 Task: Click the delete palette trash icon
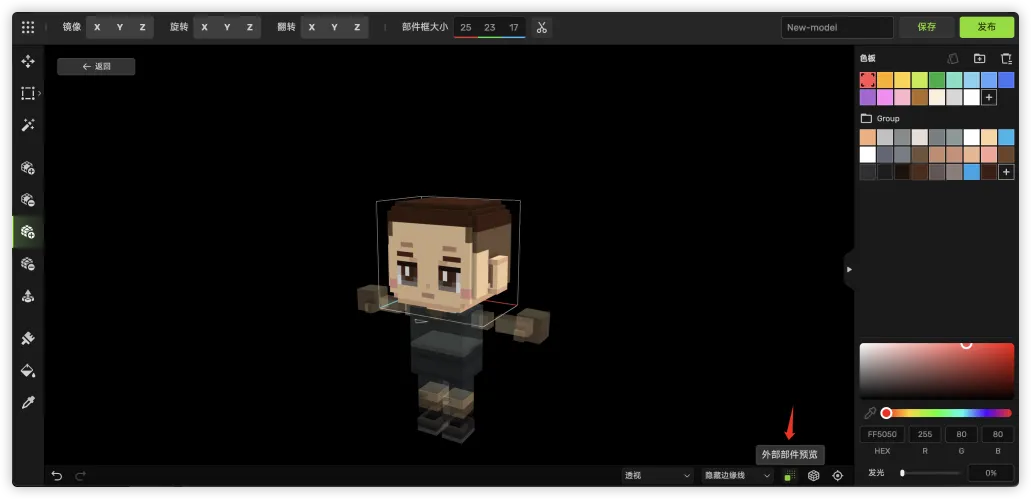click(1006, 59)
